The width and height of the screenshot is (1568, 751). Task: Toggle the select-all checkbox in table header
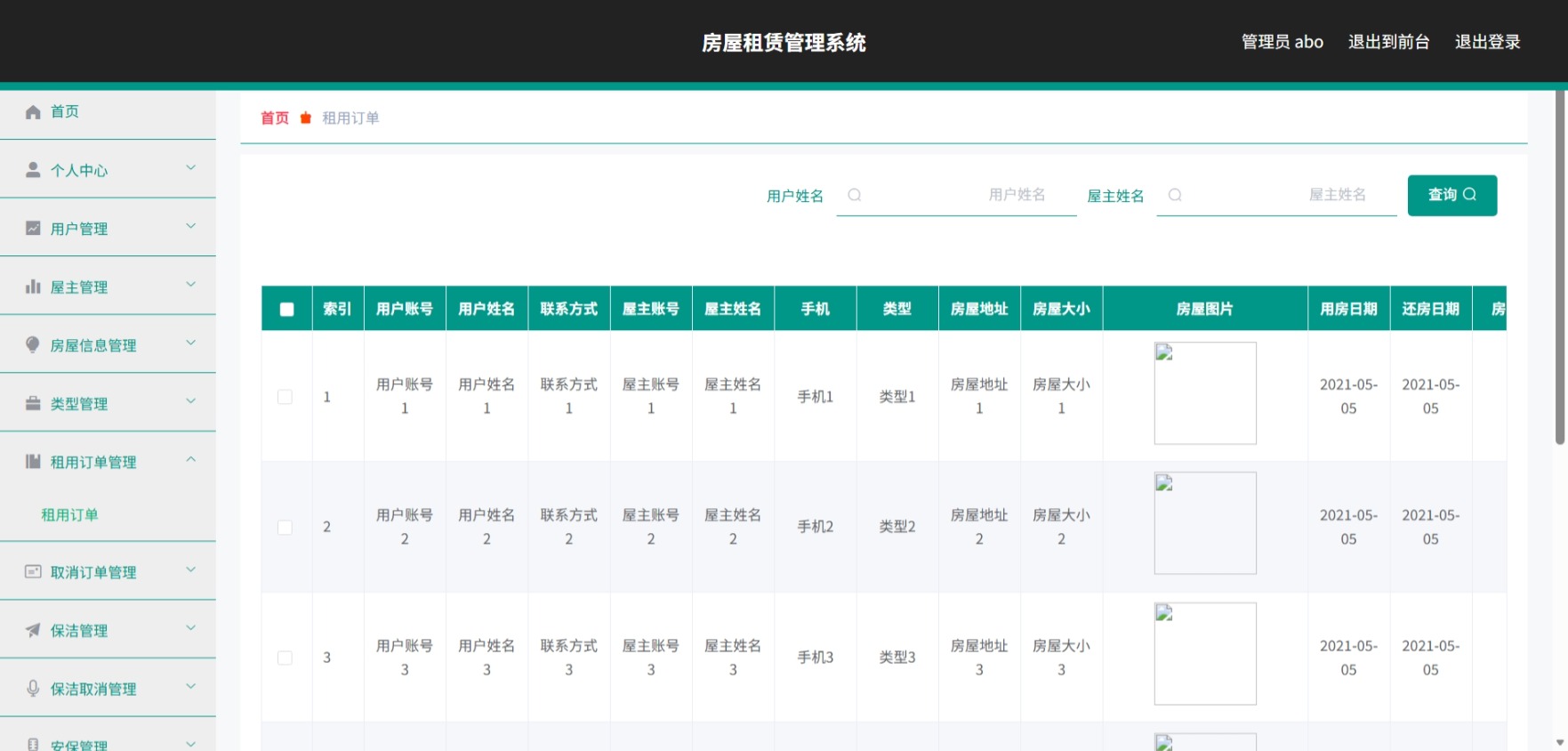(x=286, y=310)
